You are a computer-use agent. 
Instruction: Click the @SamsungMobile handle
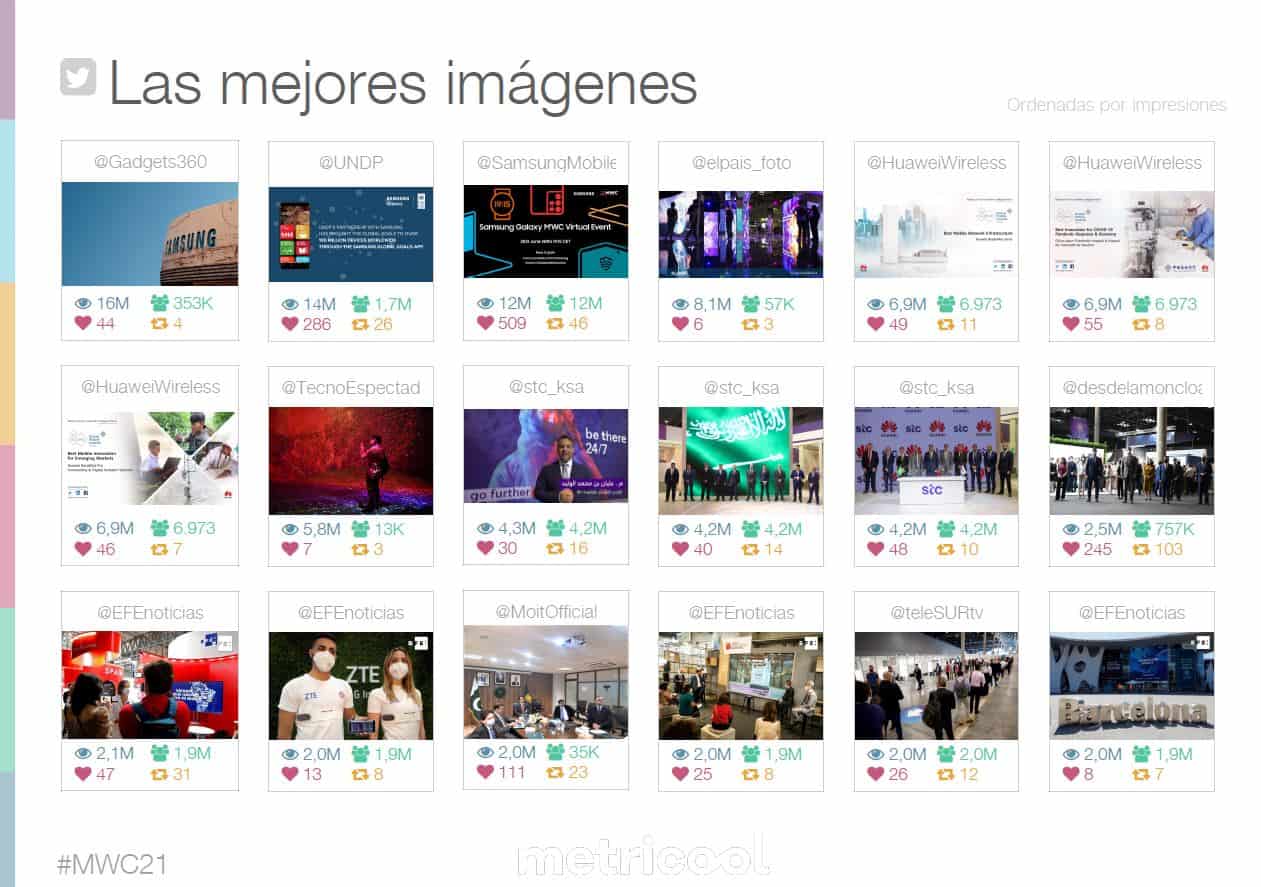(546, 162)
